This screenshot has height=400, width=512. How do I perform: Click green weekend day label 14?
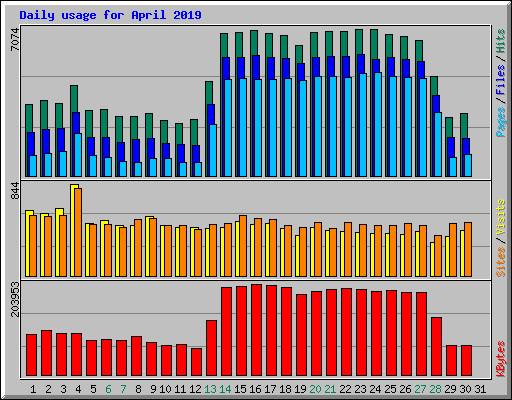pos(225,389)
